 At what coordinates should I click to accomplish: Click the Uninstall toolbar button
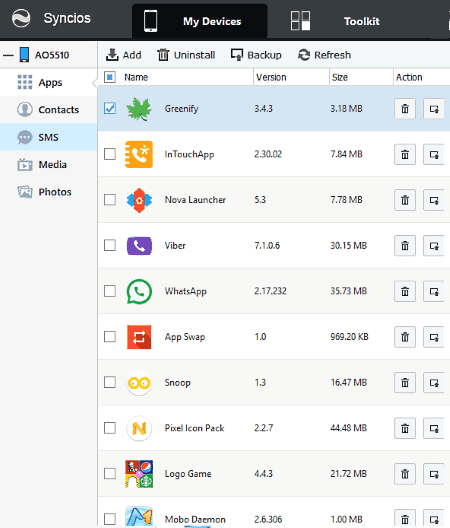click(x=186, y=55)
